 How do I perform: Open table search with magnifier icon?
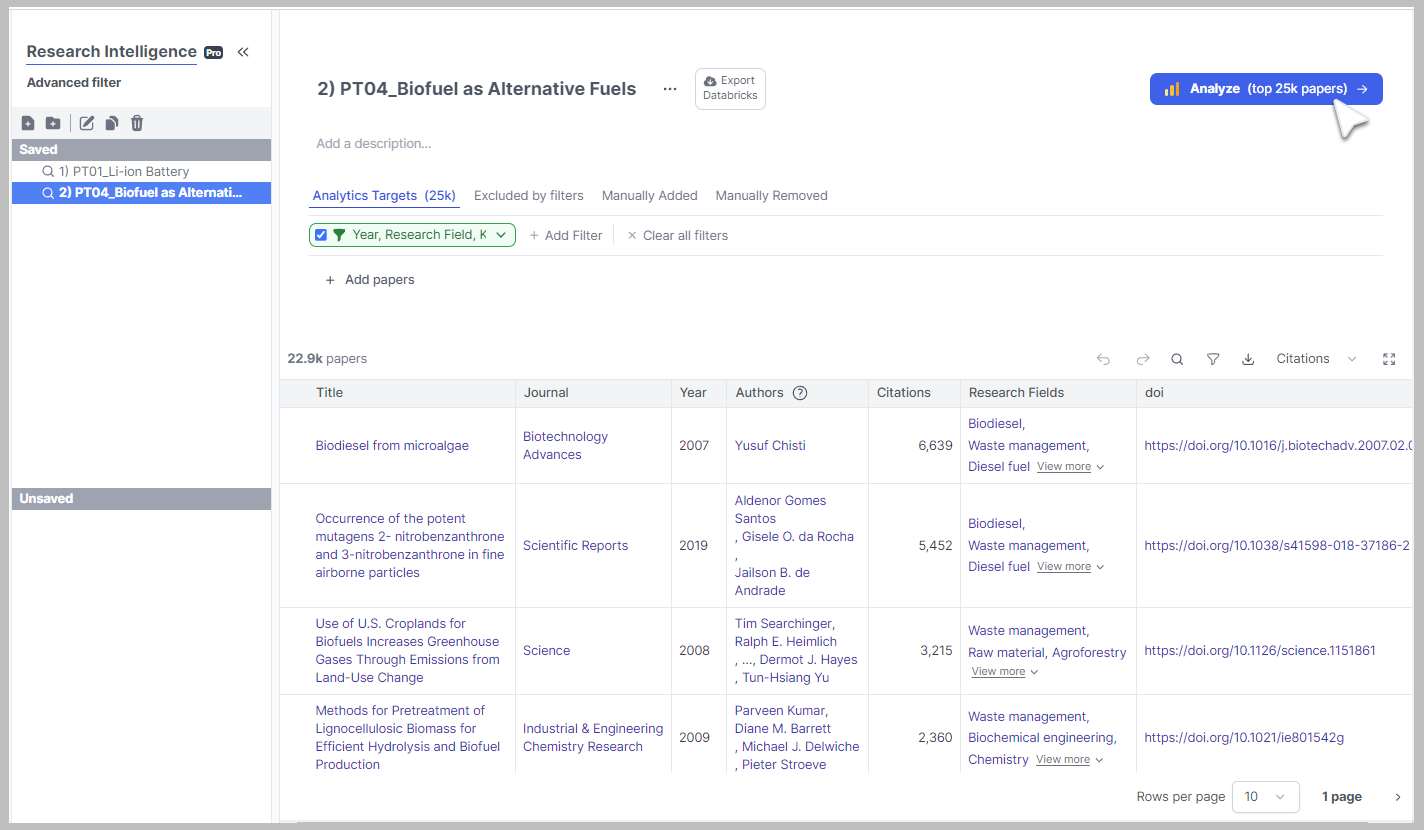click(x=1177, y=359)
